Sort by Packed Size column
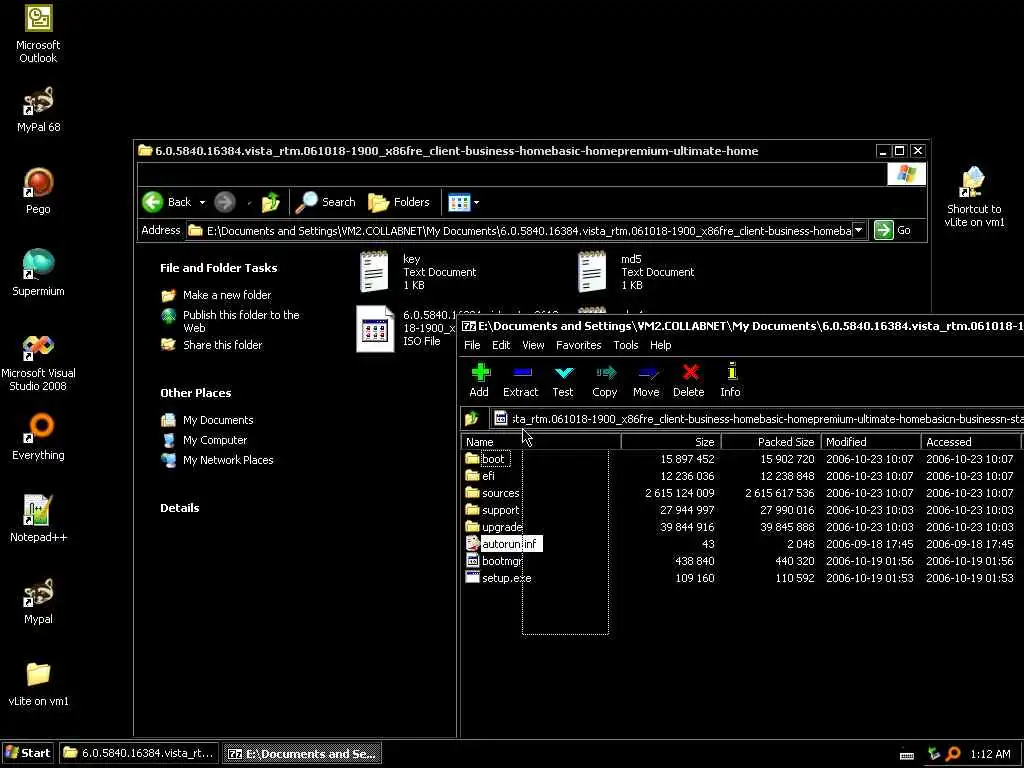 tap(771, 442)
